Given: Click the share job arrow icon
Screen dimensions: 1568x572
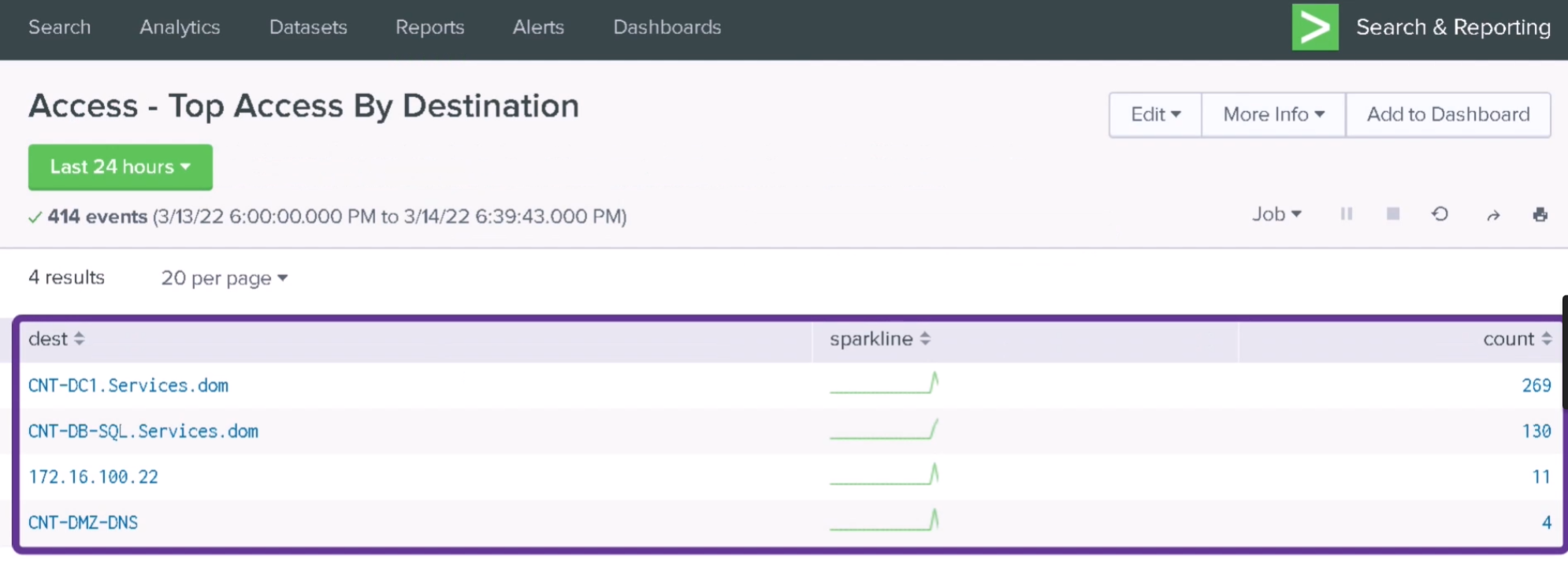Looking at the screenshot, I should coord(1492,215).
